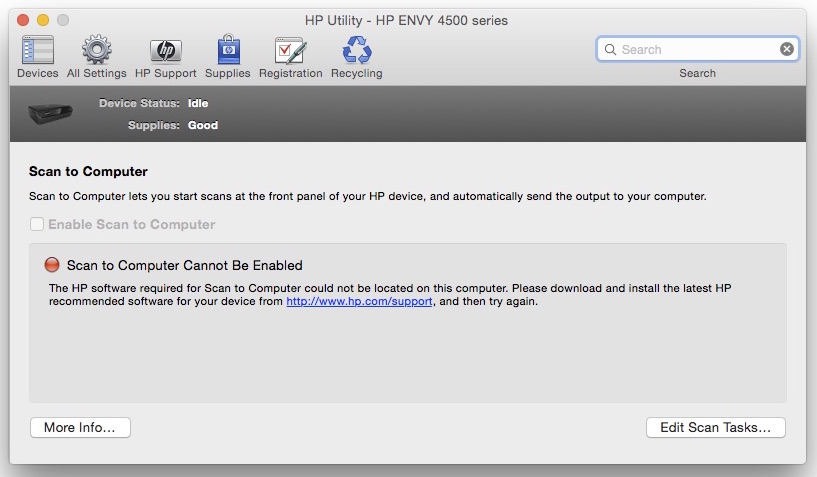The width and height of the screenshot is (817, 477).
Task: Open the Devices list icon
Action: tap(38, 50)
